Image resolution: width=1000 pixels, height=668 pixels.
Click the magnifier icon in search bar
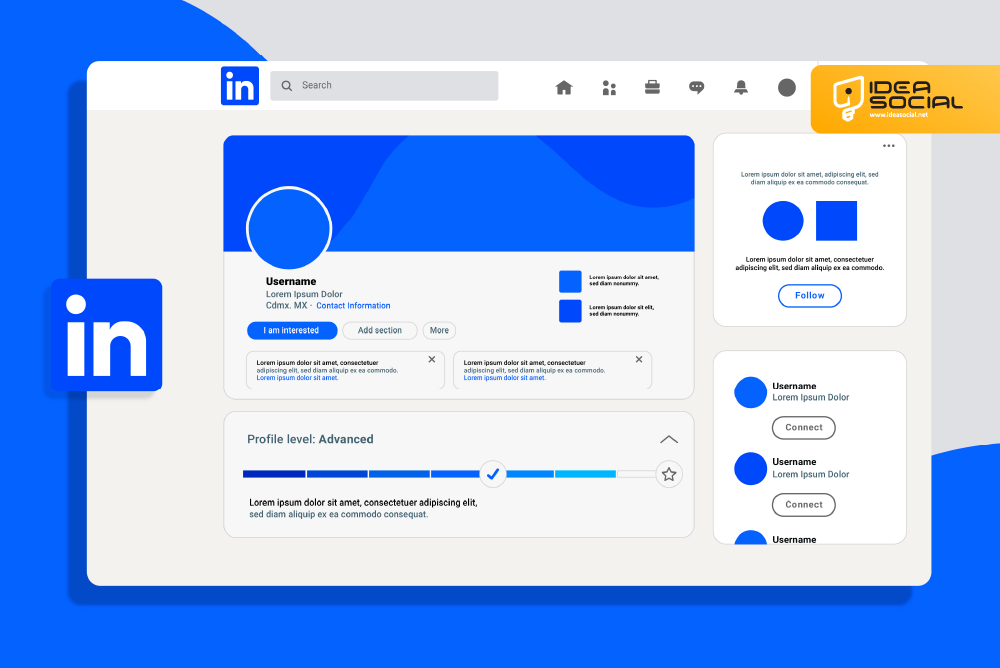pyautogui.click(x=287, y=85)
